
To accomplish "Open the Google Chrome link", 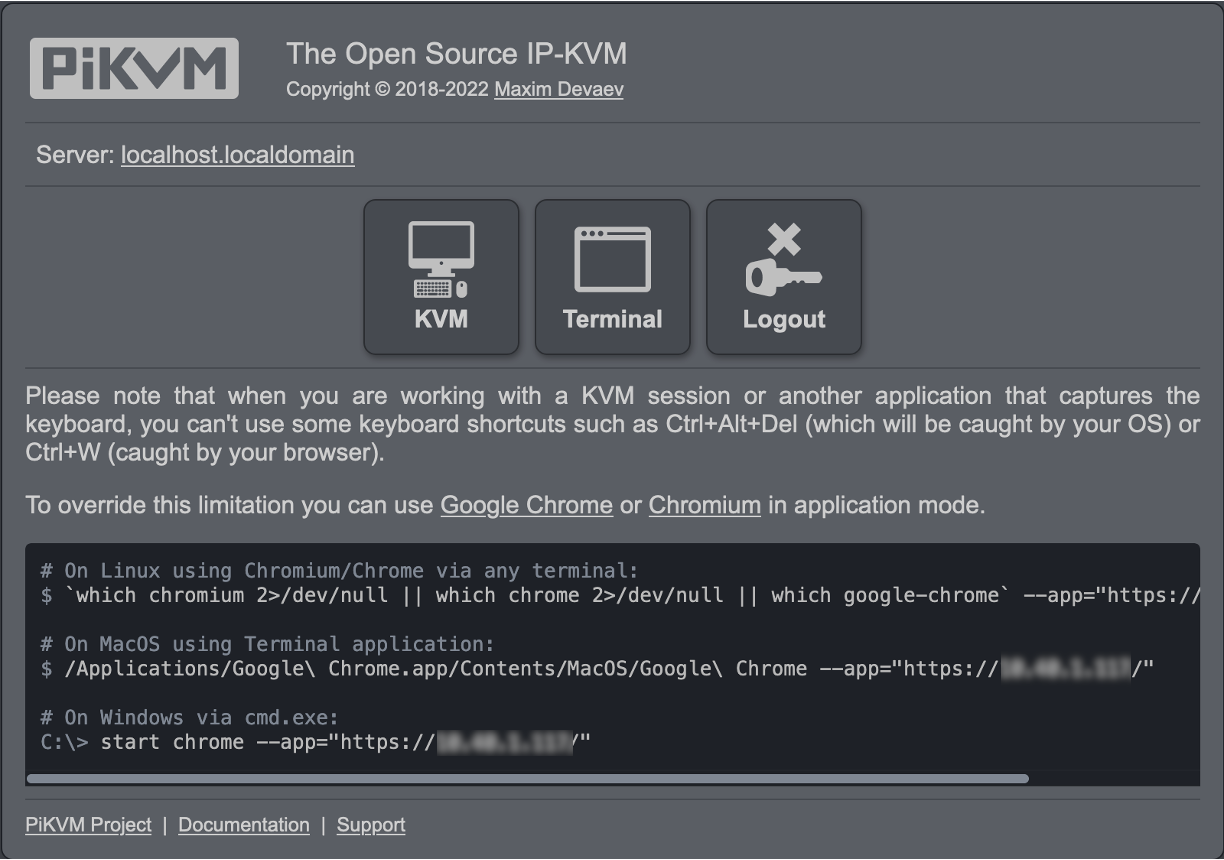I will 527,505.
